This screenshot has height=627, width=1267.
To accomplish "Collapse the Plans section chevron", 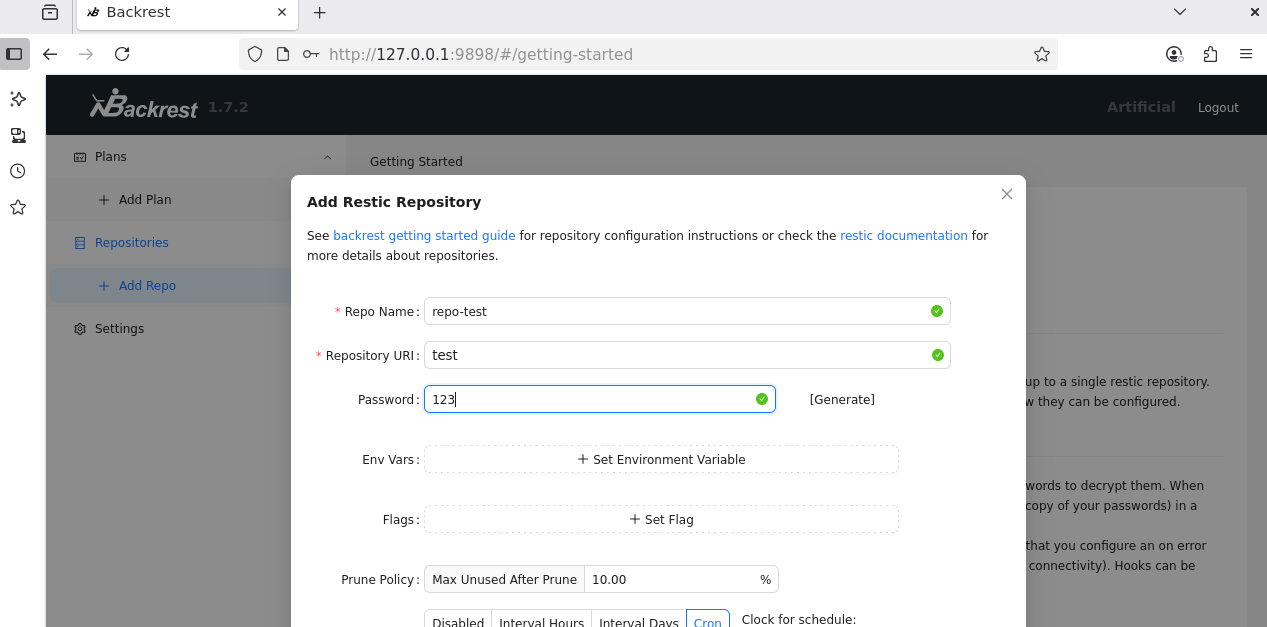I will pyautogui.click(x=327, y=157).
